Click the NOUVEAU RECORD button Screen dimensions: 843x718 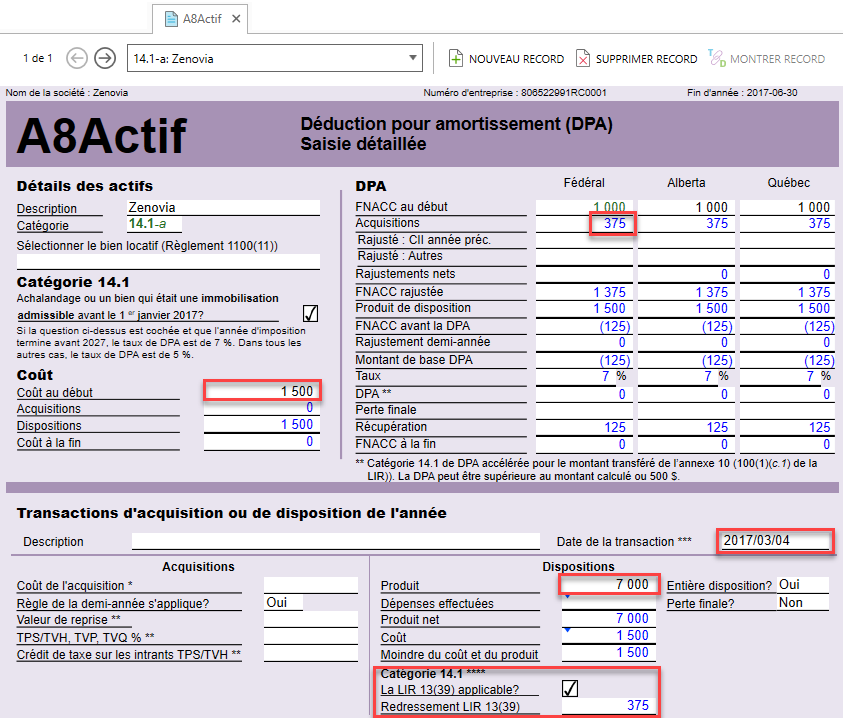pos(506,59)
